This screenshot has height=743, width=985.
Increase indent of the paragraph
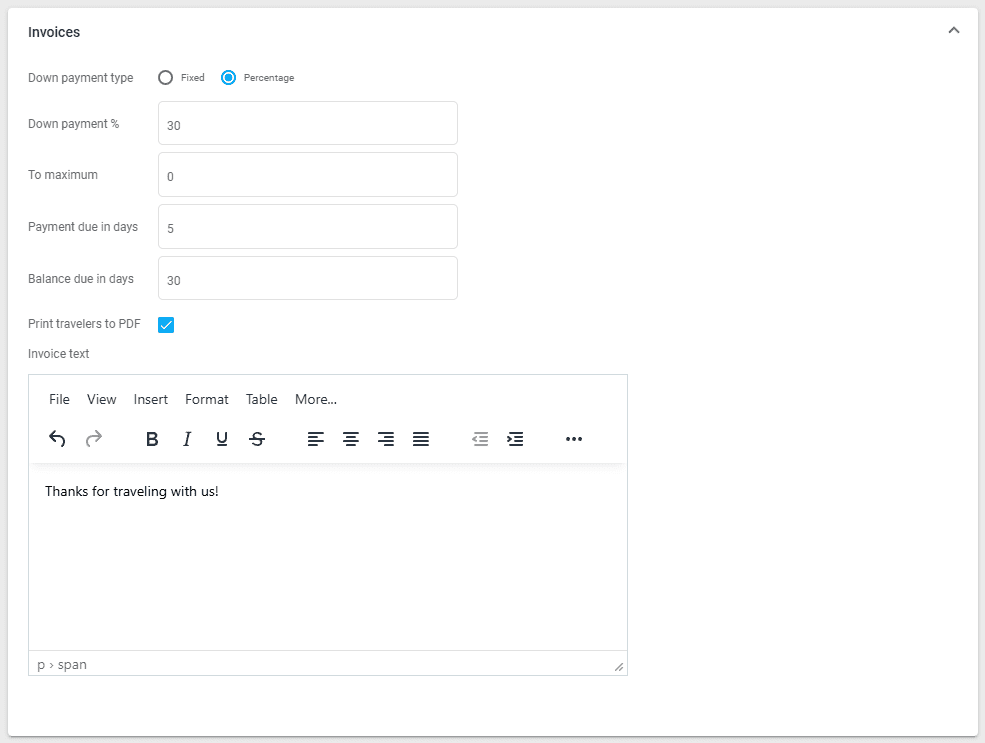[515, 439]
